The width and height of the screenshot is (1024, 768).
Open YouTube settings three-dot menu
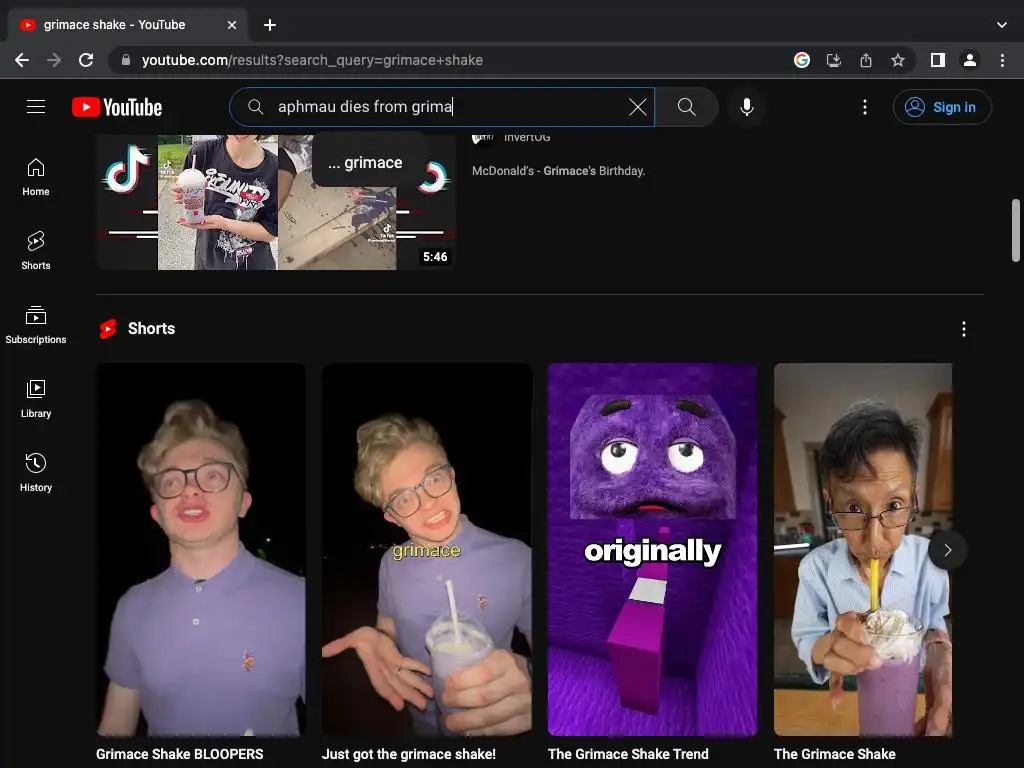pyautogui.click(x=865, y=107)
